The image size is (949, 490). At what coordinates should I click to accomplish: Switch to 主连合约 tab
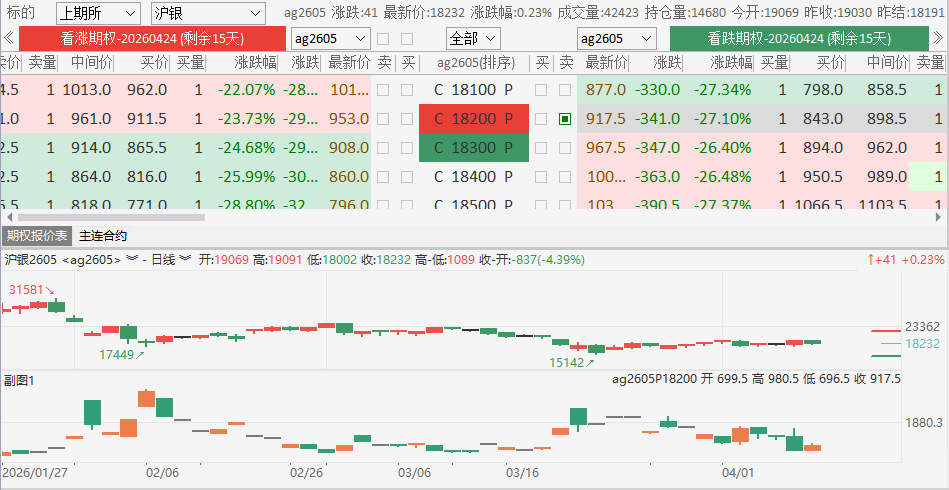(x=103, y=236)
